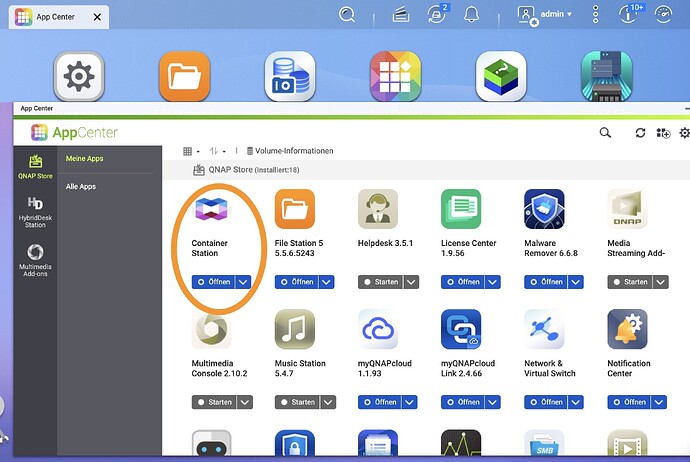Open Control Panel gear desktop icon
Screen dimensions: 690x462
[x=79, y=76]
